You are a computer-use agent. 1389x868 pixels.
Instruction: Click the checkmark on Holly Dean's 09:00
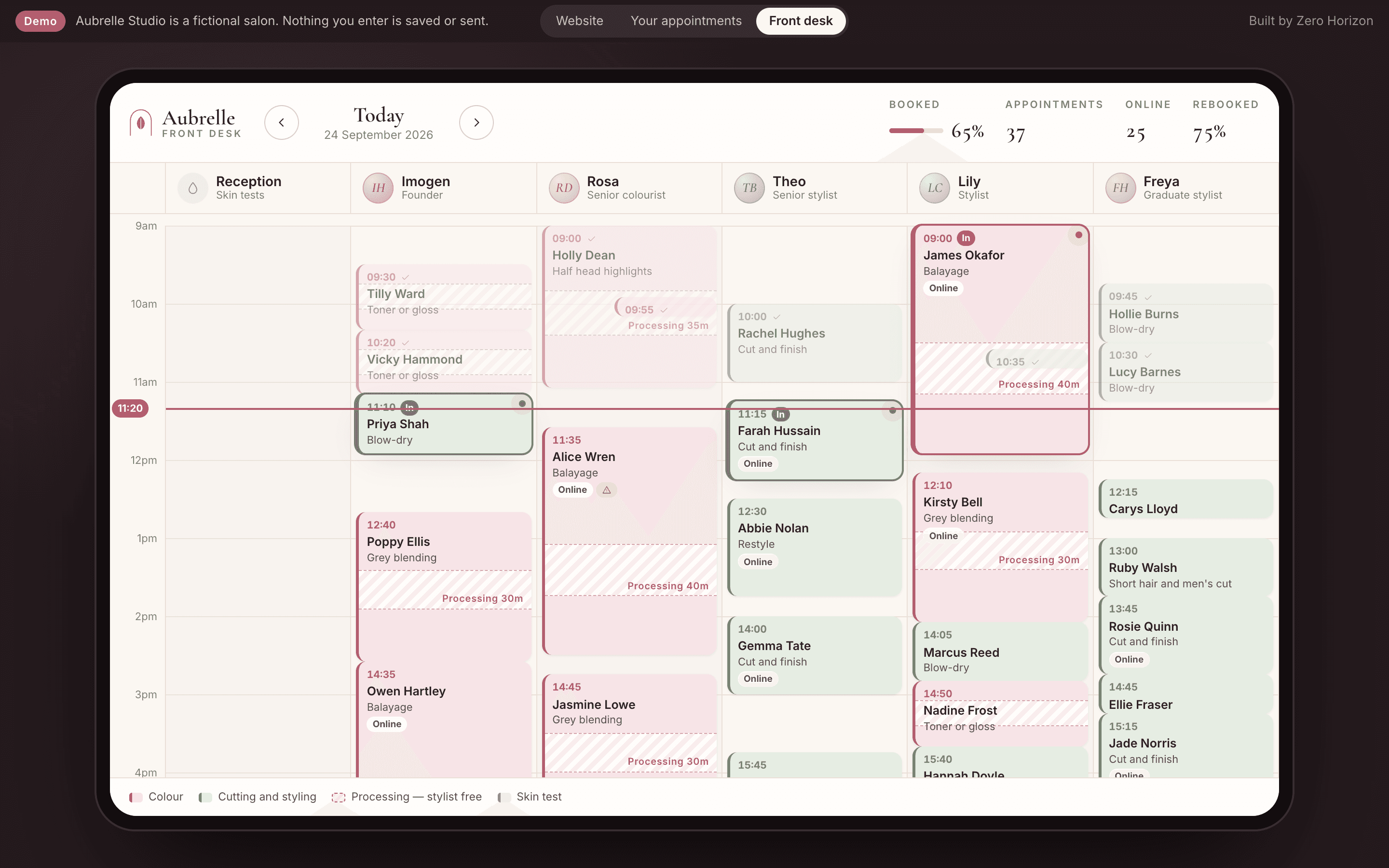click(591, 239)
